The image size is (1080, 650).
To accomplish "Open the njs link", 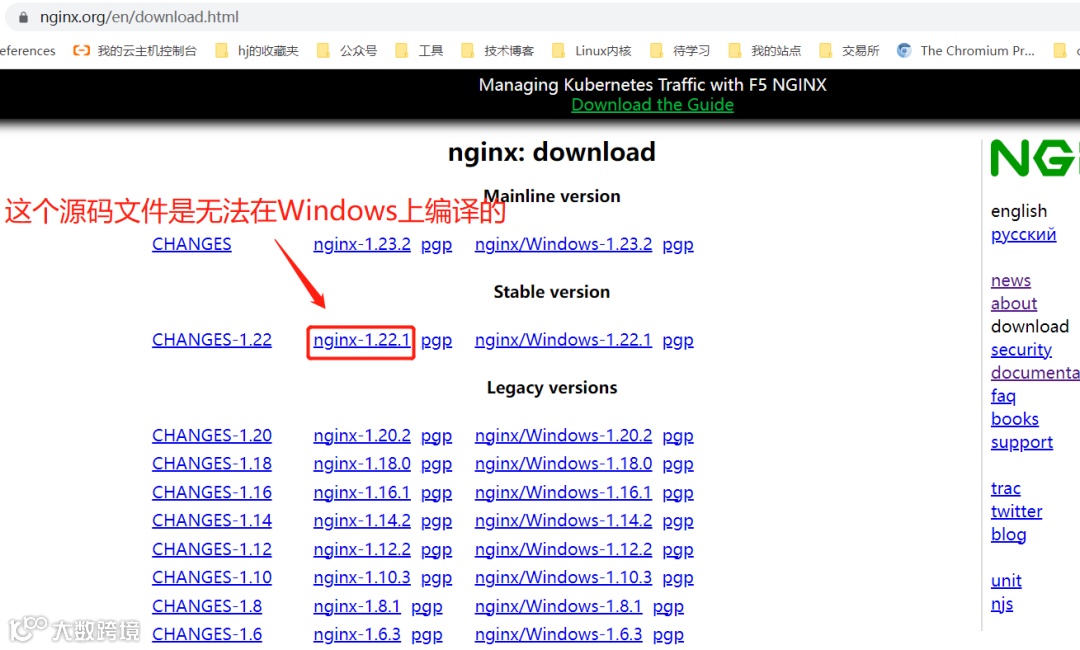I will pos(1001,605).
